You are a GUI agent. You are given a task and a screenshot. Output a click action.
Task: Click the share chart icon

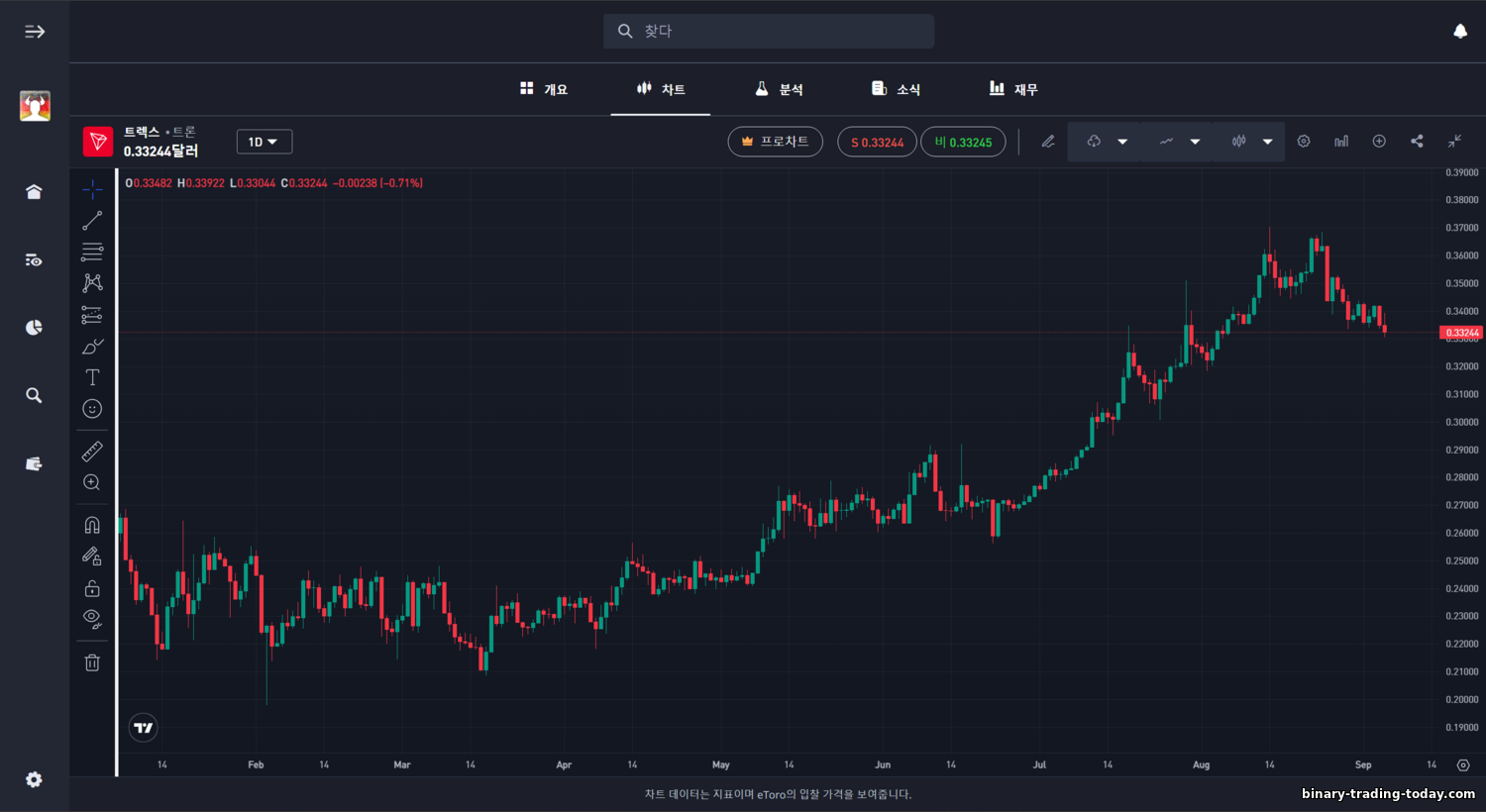tap(1417, 142)
